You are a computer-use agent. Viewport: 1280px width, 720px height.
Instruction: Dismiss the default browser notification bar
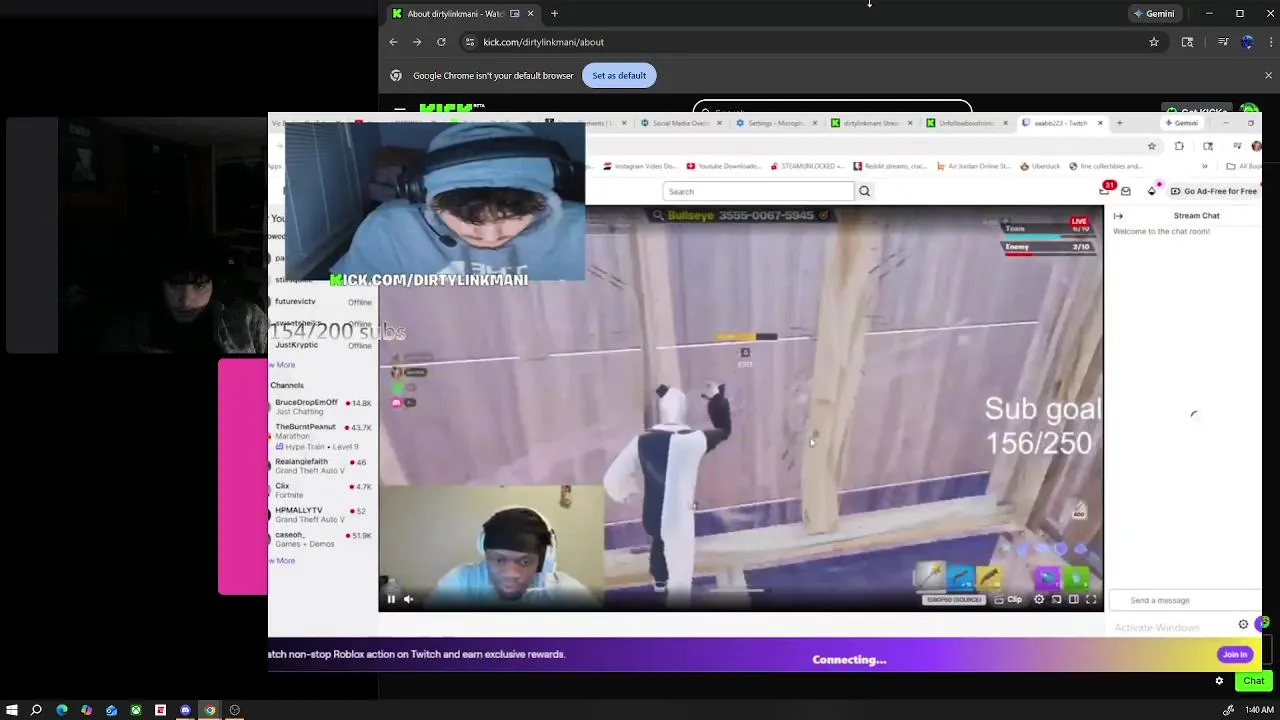pyautogui.click(x=1268, y=75)
